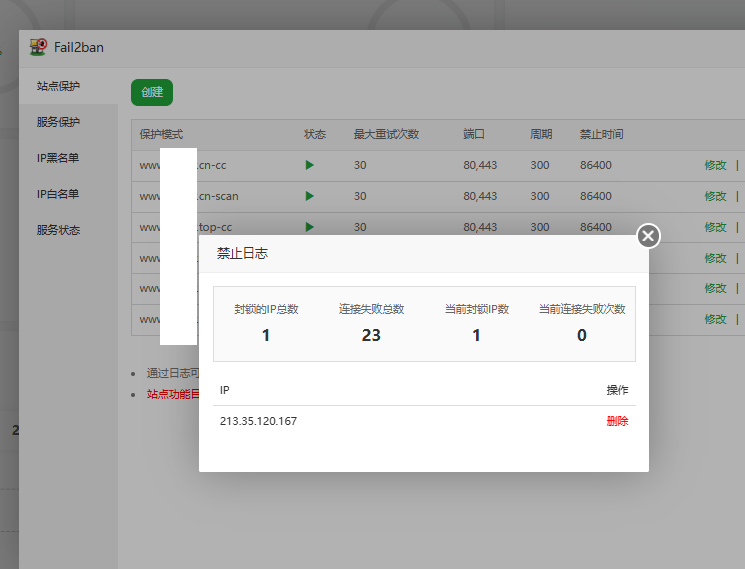Viewport: 745px width, 569px height.
Task: Click the 300 period in the .top-cc row
Action: 540,227
